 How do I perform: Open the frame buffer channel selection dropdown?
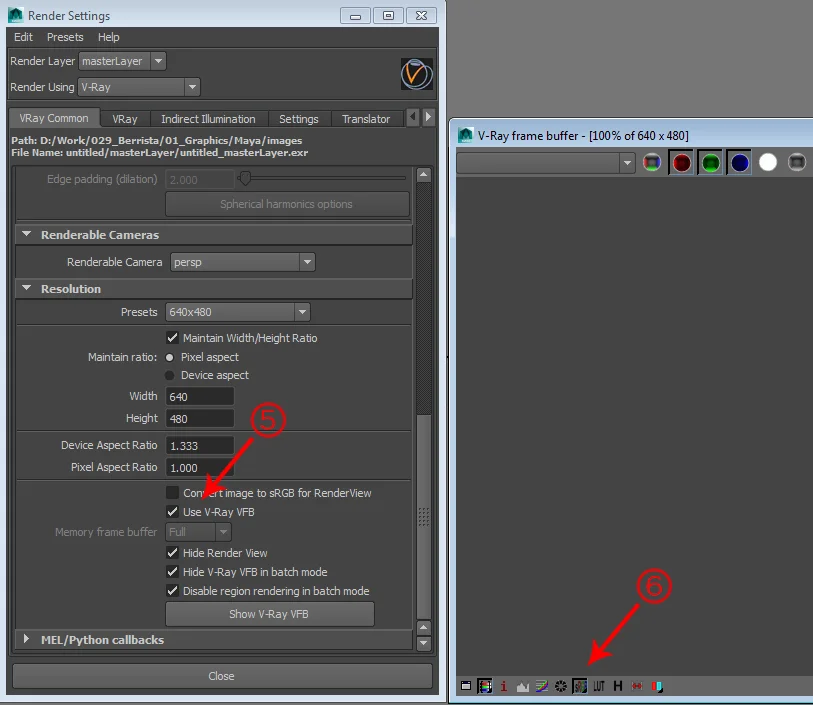[x=546, y=163]
